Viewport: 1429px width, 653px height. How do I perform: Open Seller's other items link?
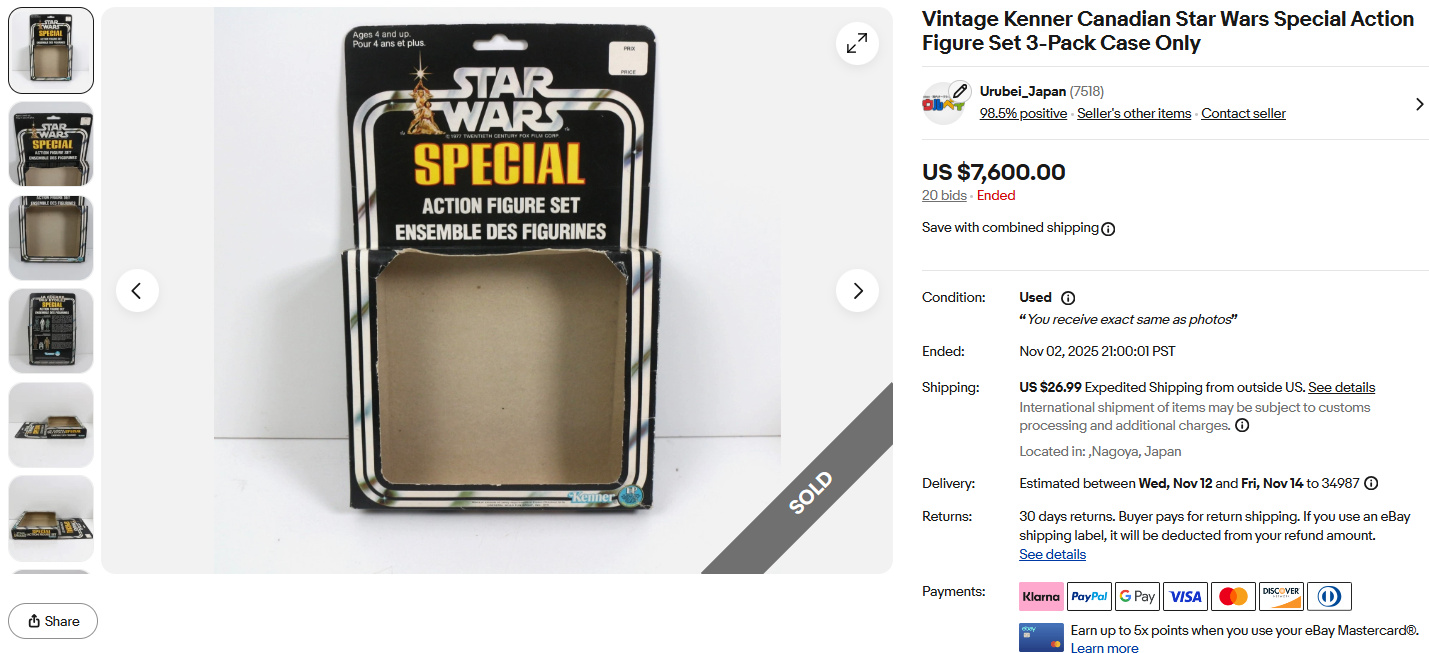(x=1134, y=113)
